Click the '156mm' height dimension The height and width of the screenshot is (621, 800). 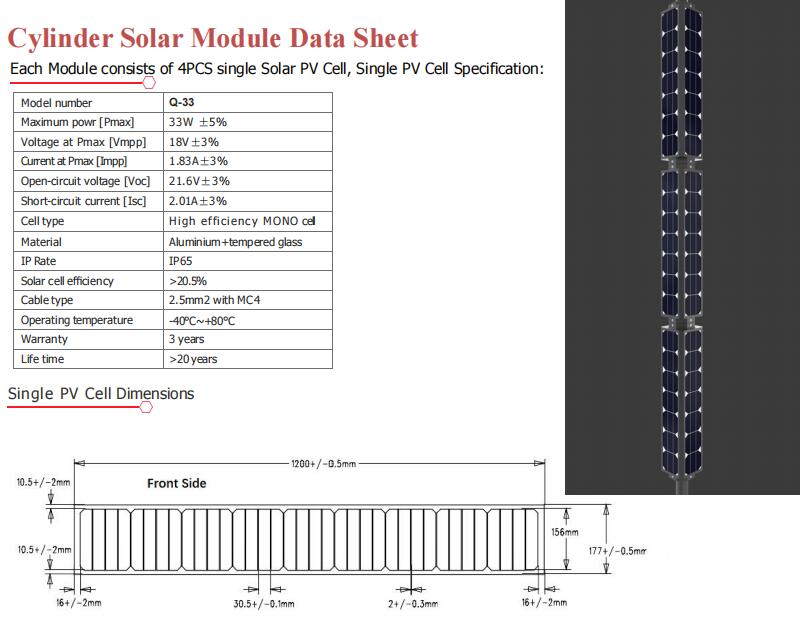click(x=565, y=532)
